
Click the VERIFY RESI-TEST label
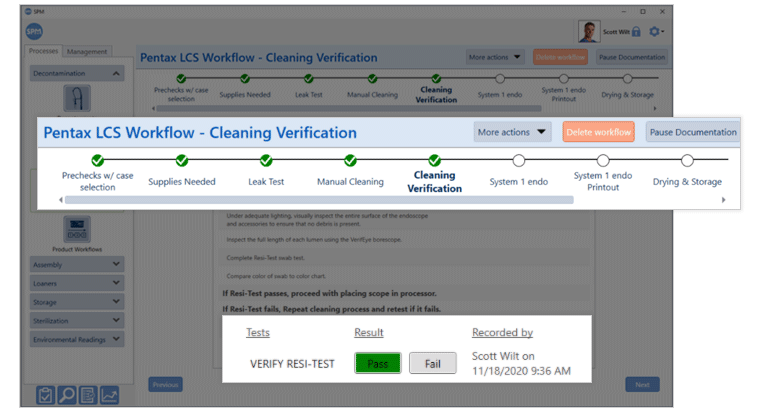point(292,364)
